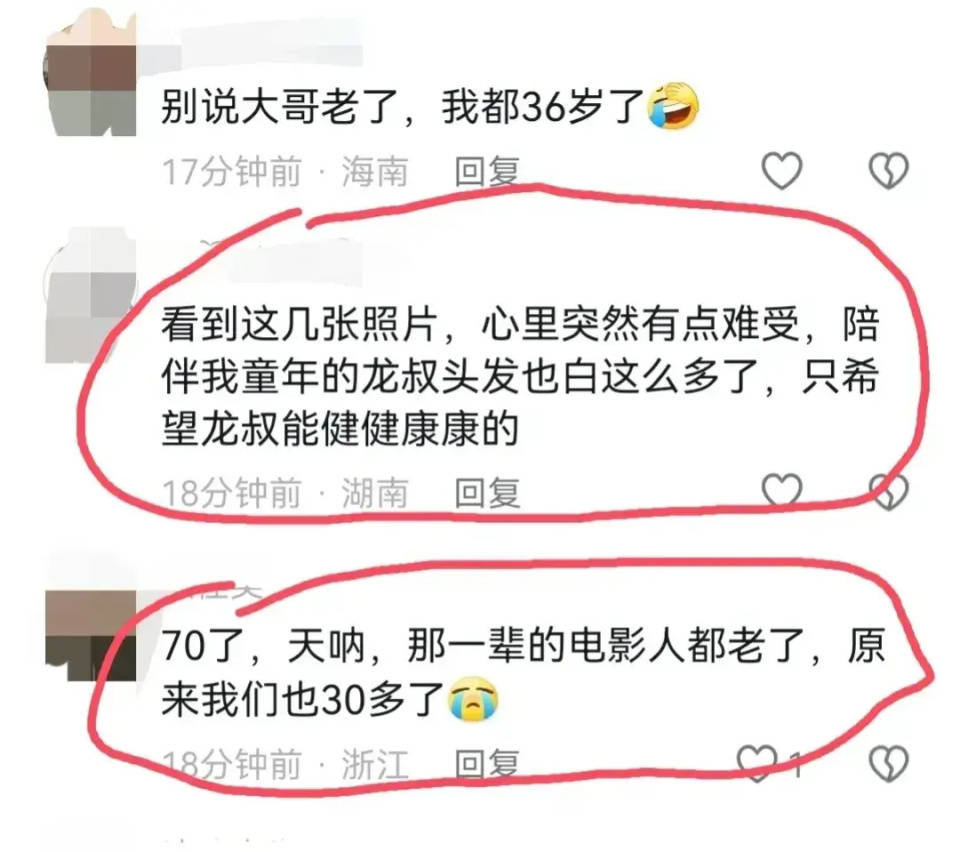Image resolution: width=960 pixels, height=852 pixels.
Task: Select the comment 别说大哥老了
Action: pos(430,107)
